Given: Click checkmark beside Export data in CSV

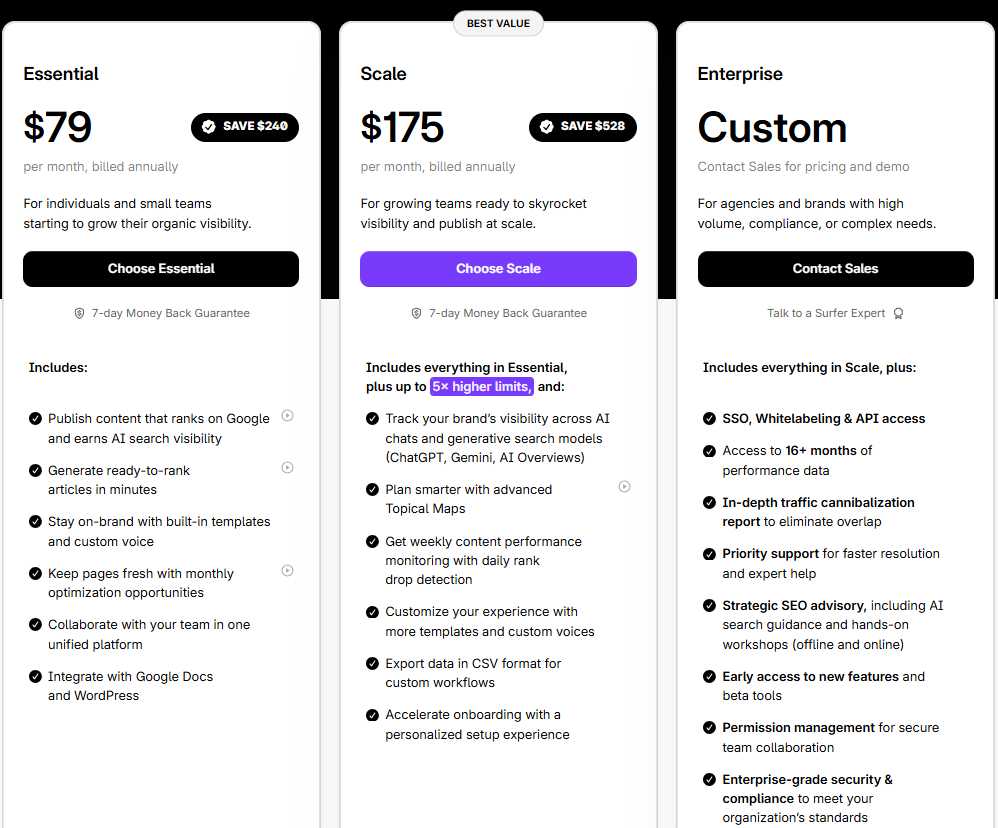Looking at the screenshot, I should (373, 664).
